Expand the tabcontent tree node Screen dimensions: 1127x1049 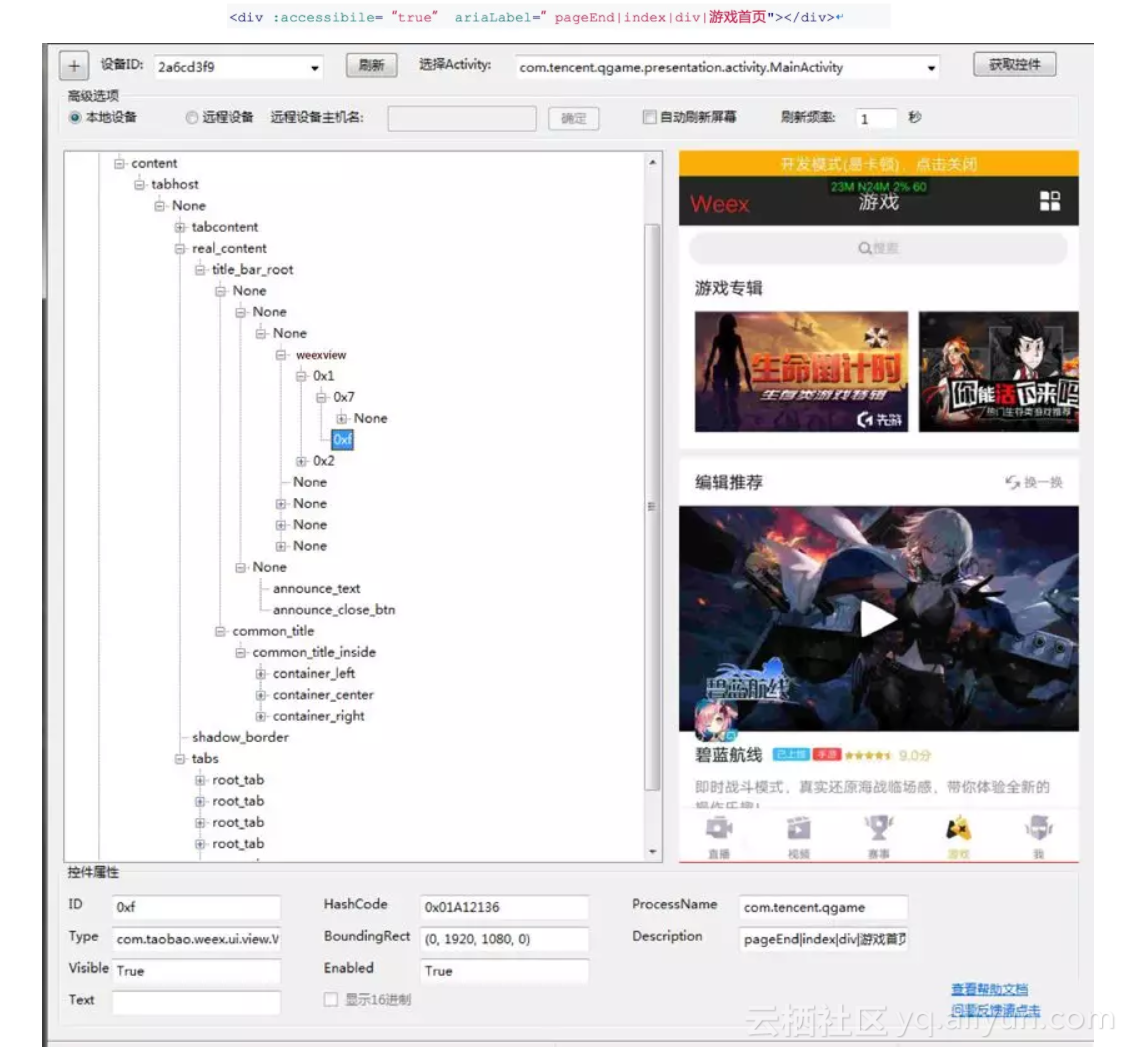180,227
